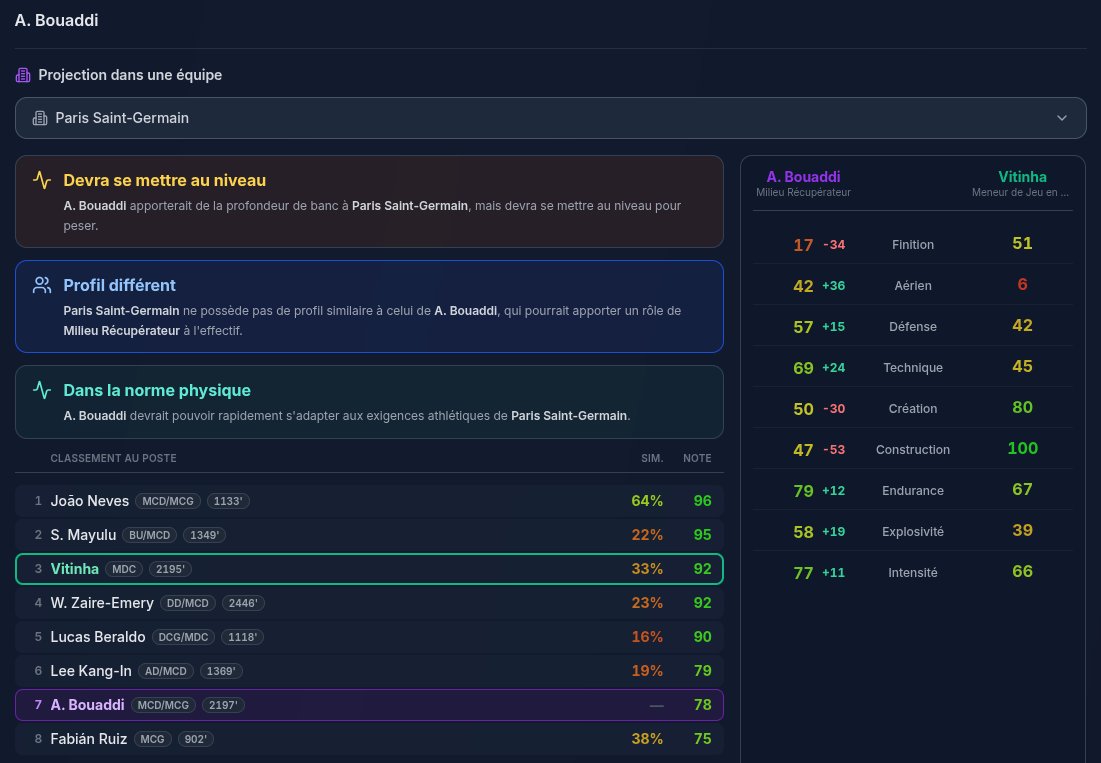Click the pulse icon next to Devra se mettre au niveau

(x=42, y=180)
